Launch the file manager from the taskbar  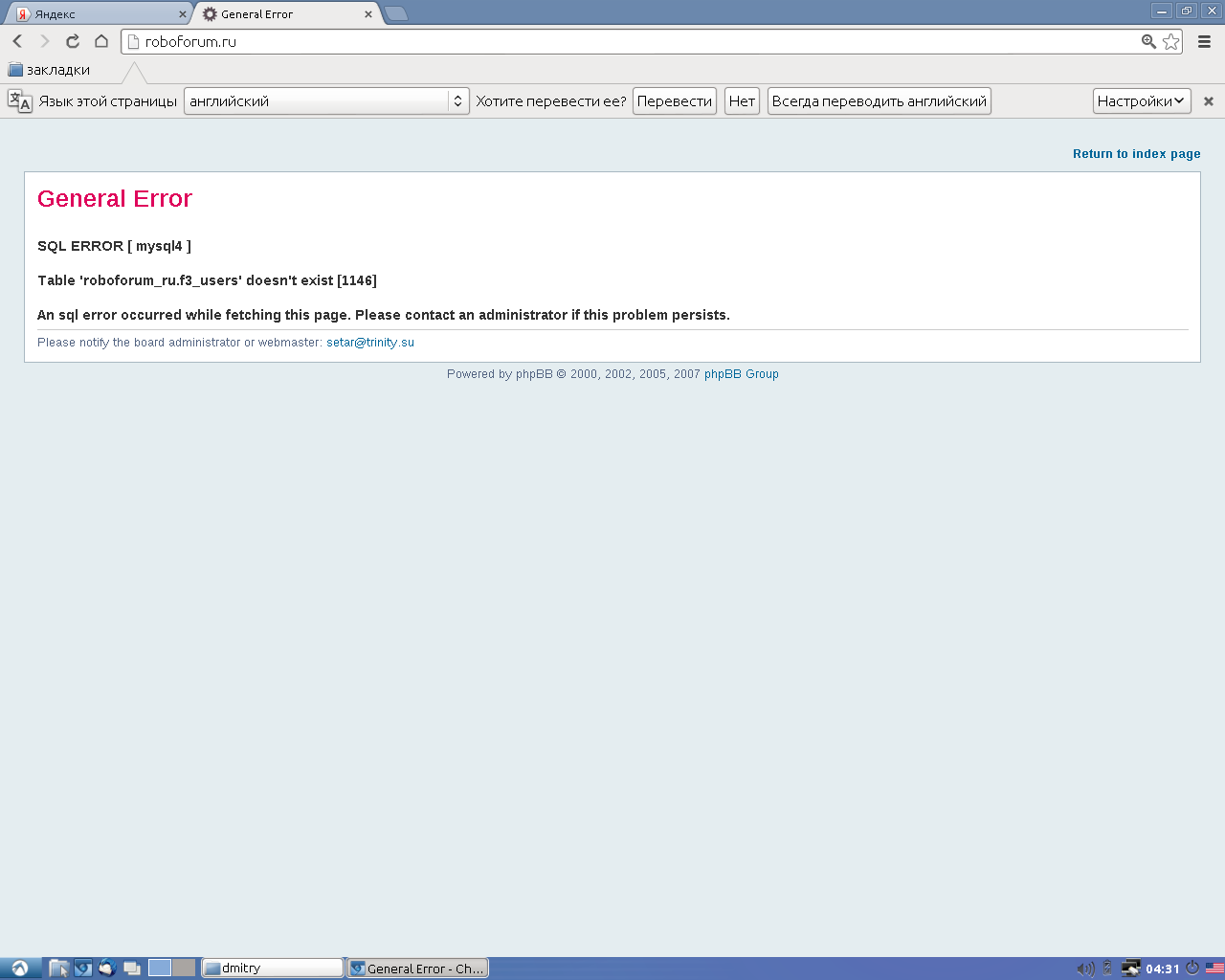(x=59, y=969)
